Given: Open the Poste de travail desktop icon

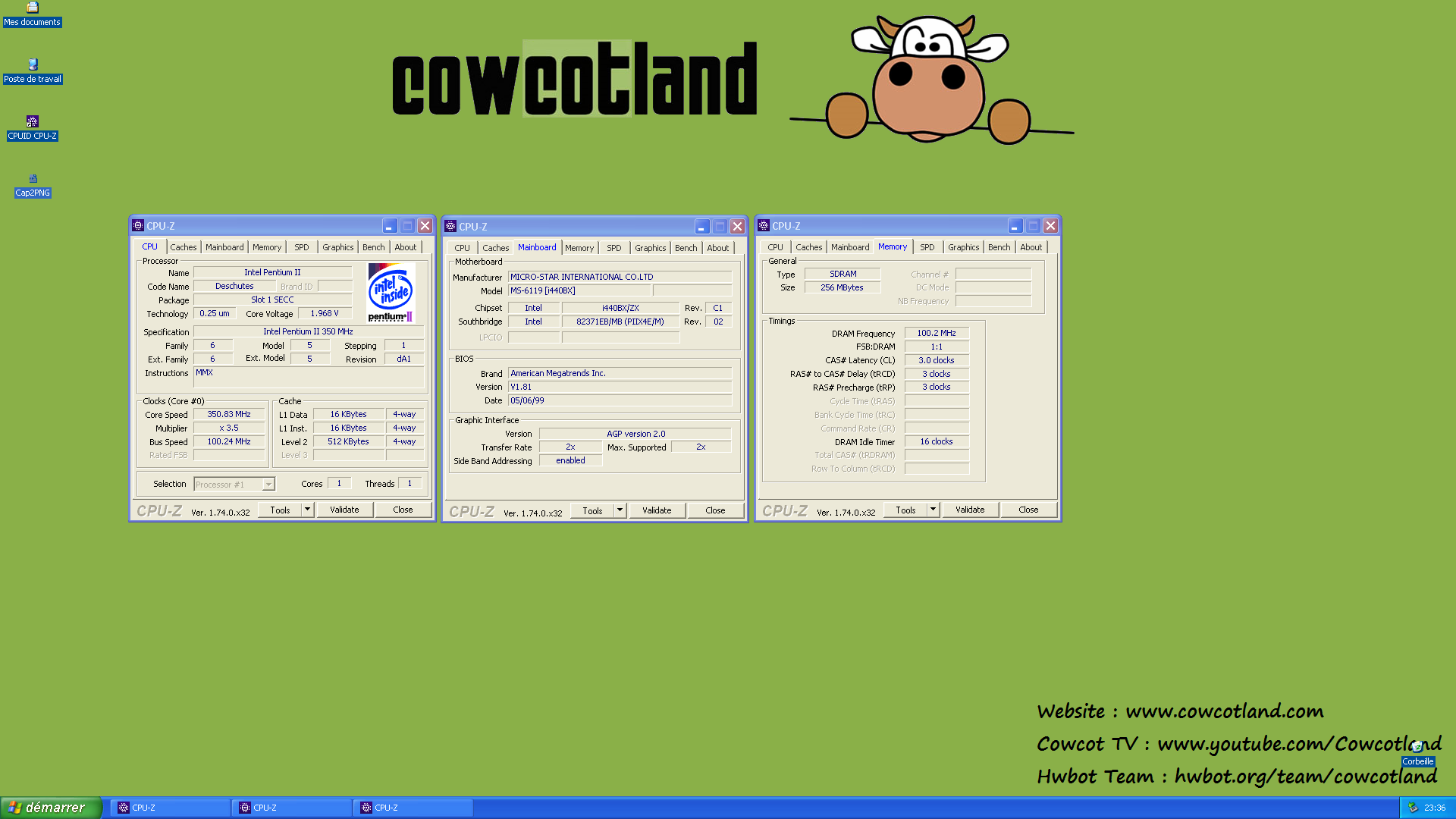Looking at the screenshot, I should (33, 71).
